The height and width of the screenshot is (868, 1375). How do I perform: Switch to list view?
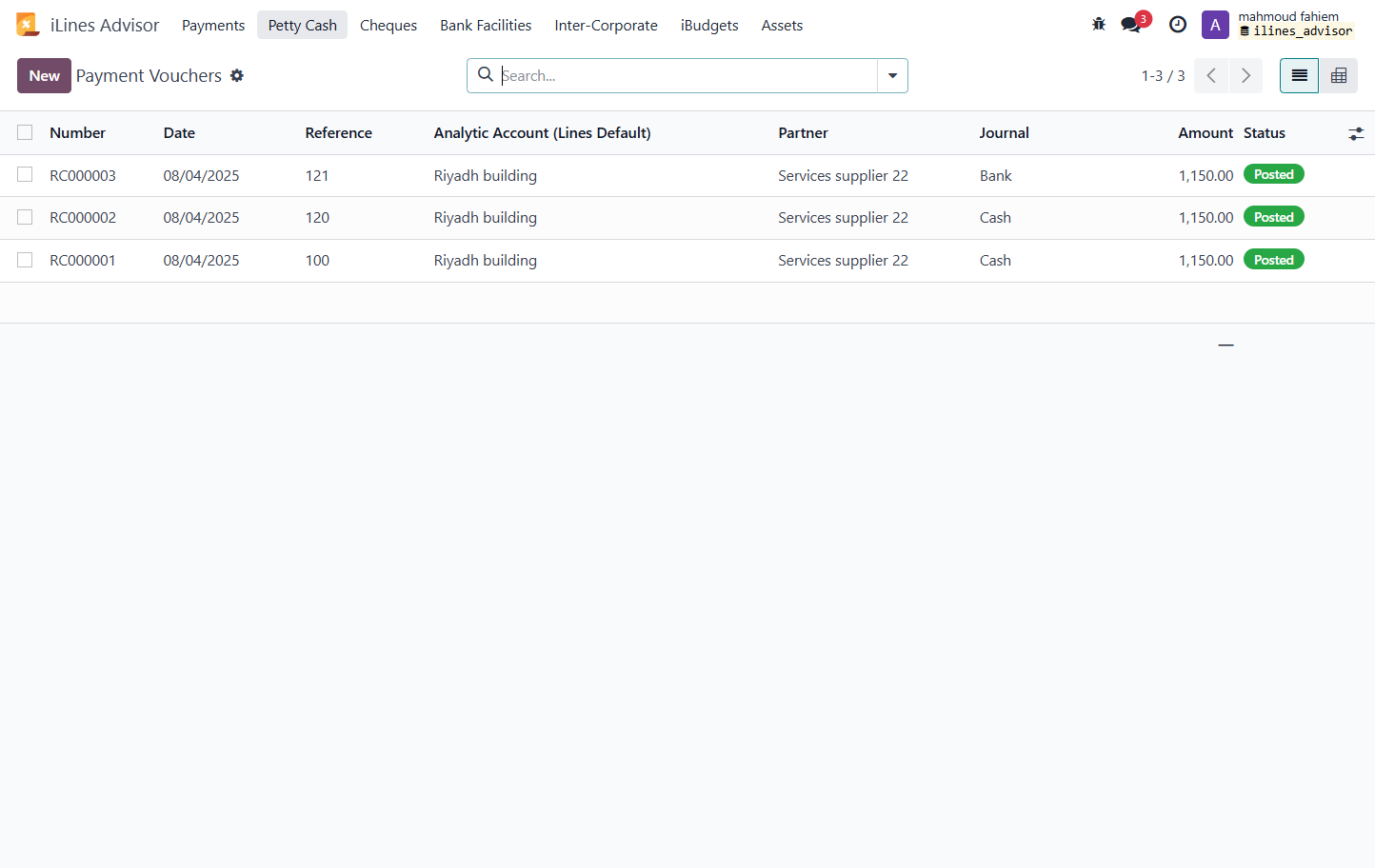[x=1299, y=76]
